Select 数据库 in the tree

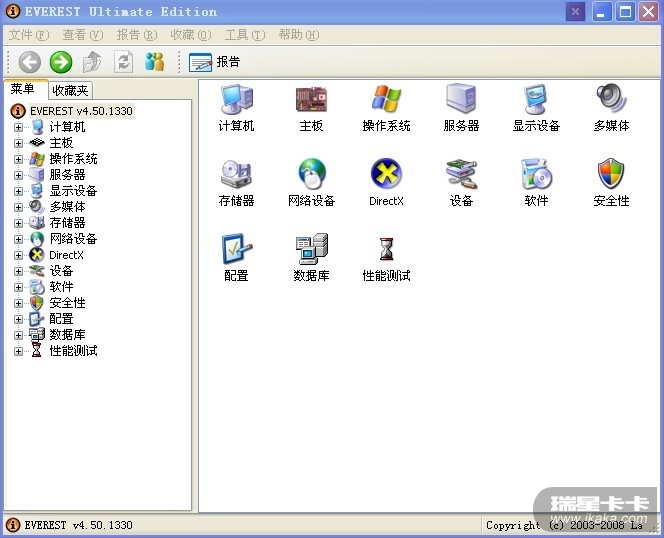(x=67, y=335)
